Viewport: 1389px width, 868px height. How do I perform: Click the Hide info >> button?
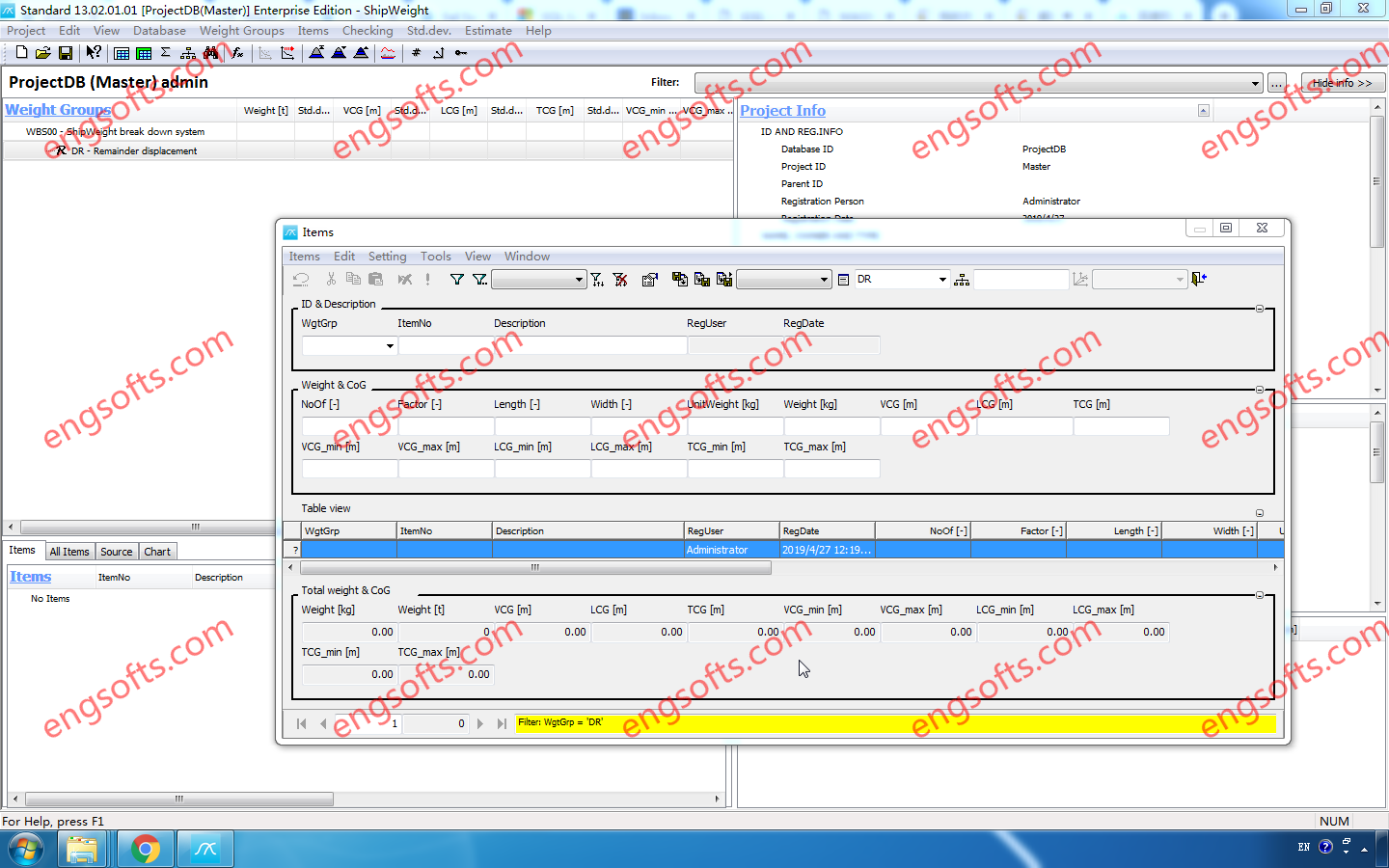pos(1342,83)
